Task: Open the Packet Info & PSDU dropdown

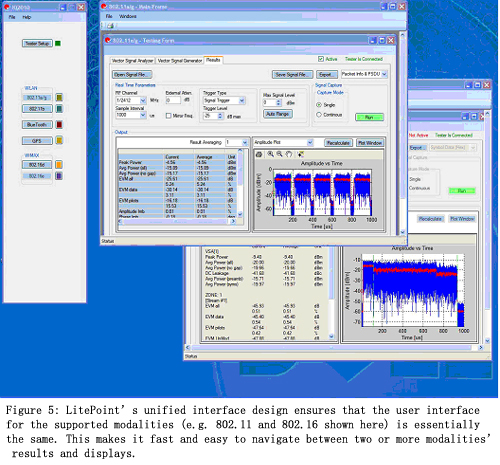Action: 384,74
